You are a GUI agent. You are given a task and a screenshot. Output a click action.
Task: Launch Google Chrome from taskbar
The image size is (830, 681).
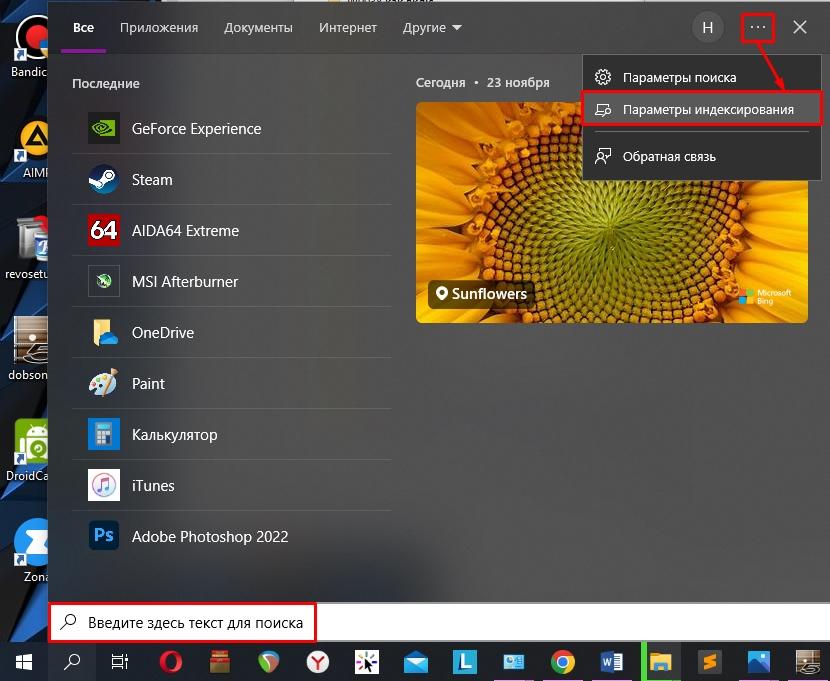coord(563,661)
